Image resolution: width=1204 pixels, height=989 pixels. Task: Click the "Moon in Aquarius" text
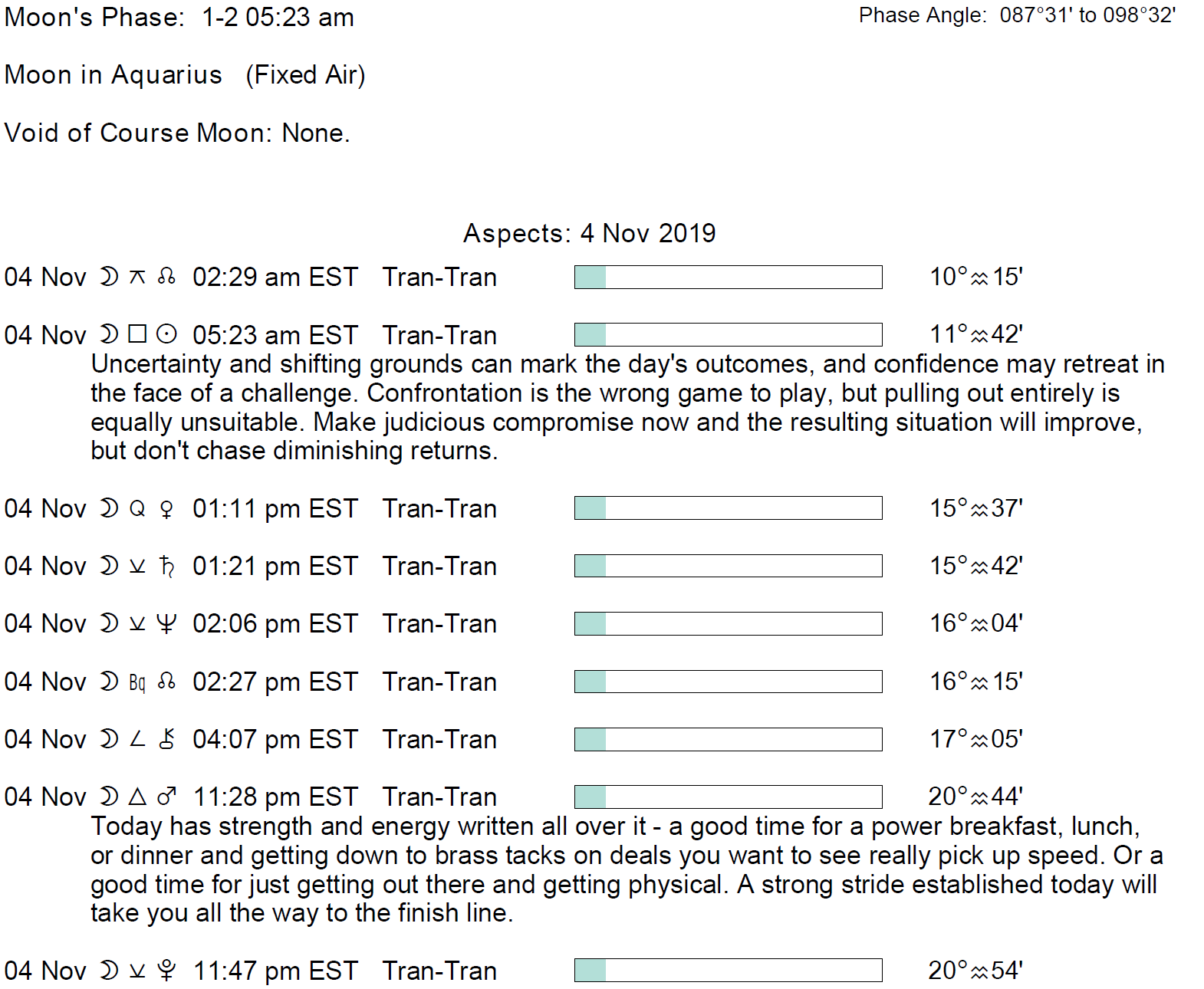(113, 75)
